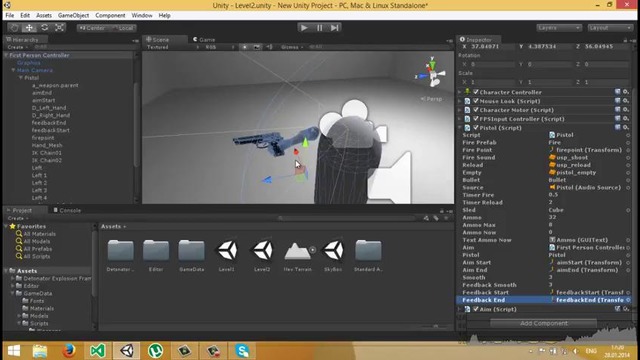640x360 pixels.
Task: Select the Hand tool in toolbar
Action: tap(14, 28)
